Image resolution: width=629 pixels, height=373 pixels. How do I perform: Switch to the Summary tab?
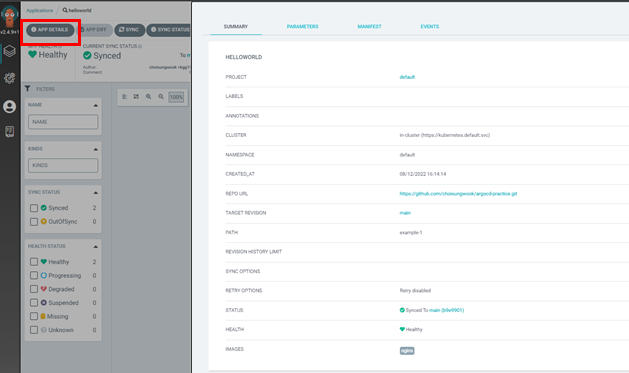pos(236,26)
